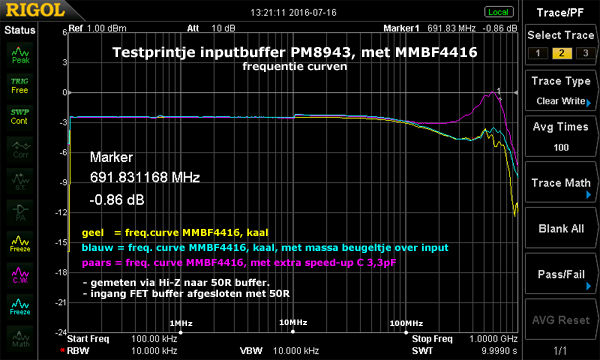
Task: Click the cyan 'blauw' legend line
Action: tap(265, 248)
